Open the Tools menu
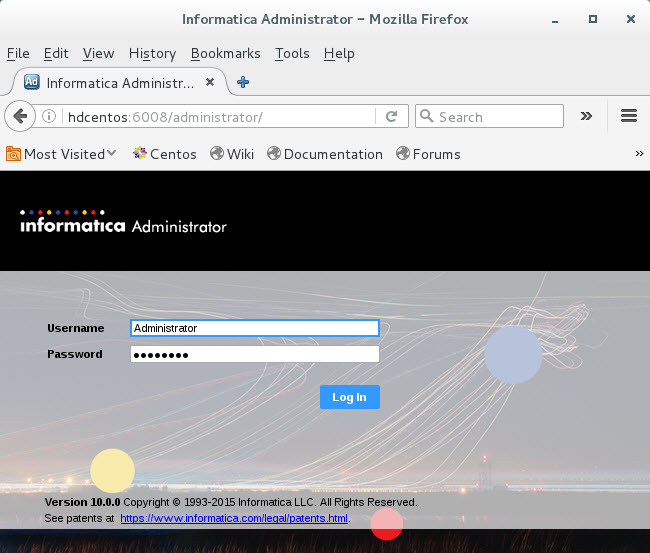Image resolution: width=650 pixels, height=553 pixels. pos(292,53)
